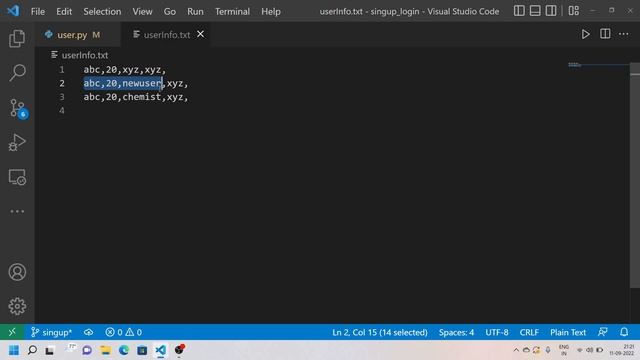Open the Terminal menu
The width and height of the screenshot is (640, 360).
(x=232, y=11)
